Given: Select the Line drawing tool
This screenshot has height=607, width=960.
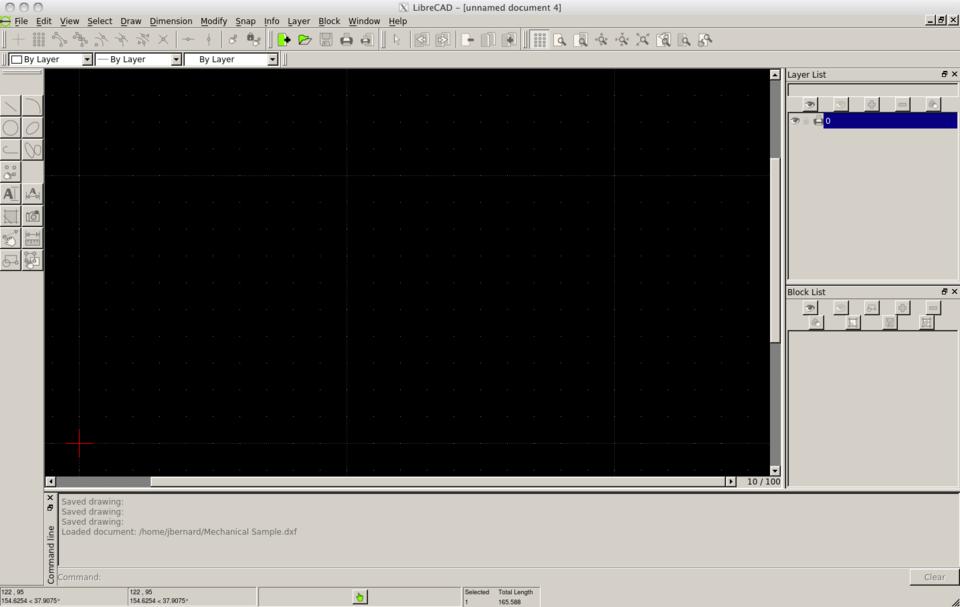Looking at the screenshot, I should click(x=10, y=106).
